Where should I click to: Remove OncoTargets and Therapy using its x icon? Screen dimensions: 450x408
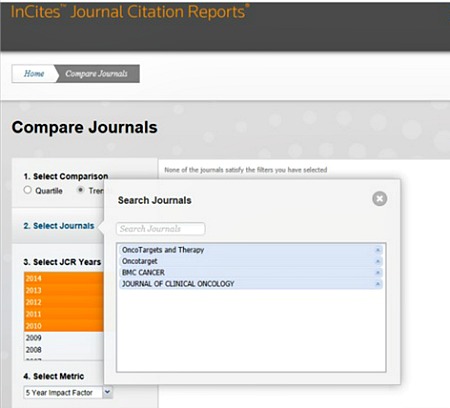point(378,250)
